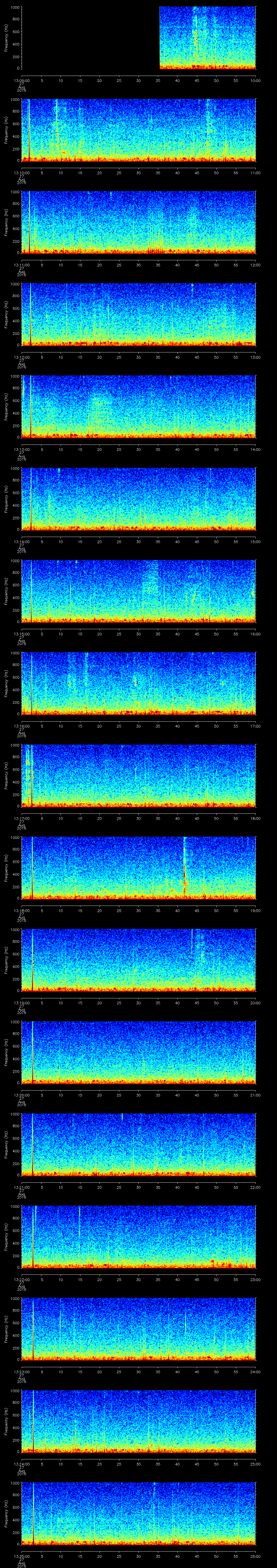Select the axis end label 12:00

(x=256, y=265)
